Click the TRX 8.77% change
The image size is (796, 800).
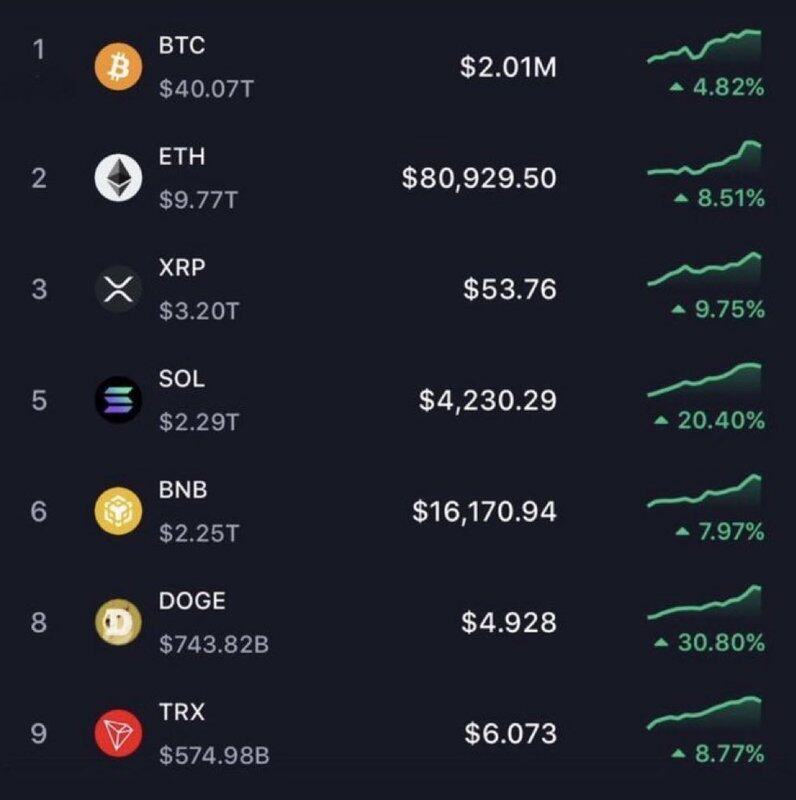pos(718,753)
